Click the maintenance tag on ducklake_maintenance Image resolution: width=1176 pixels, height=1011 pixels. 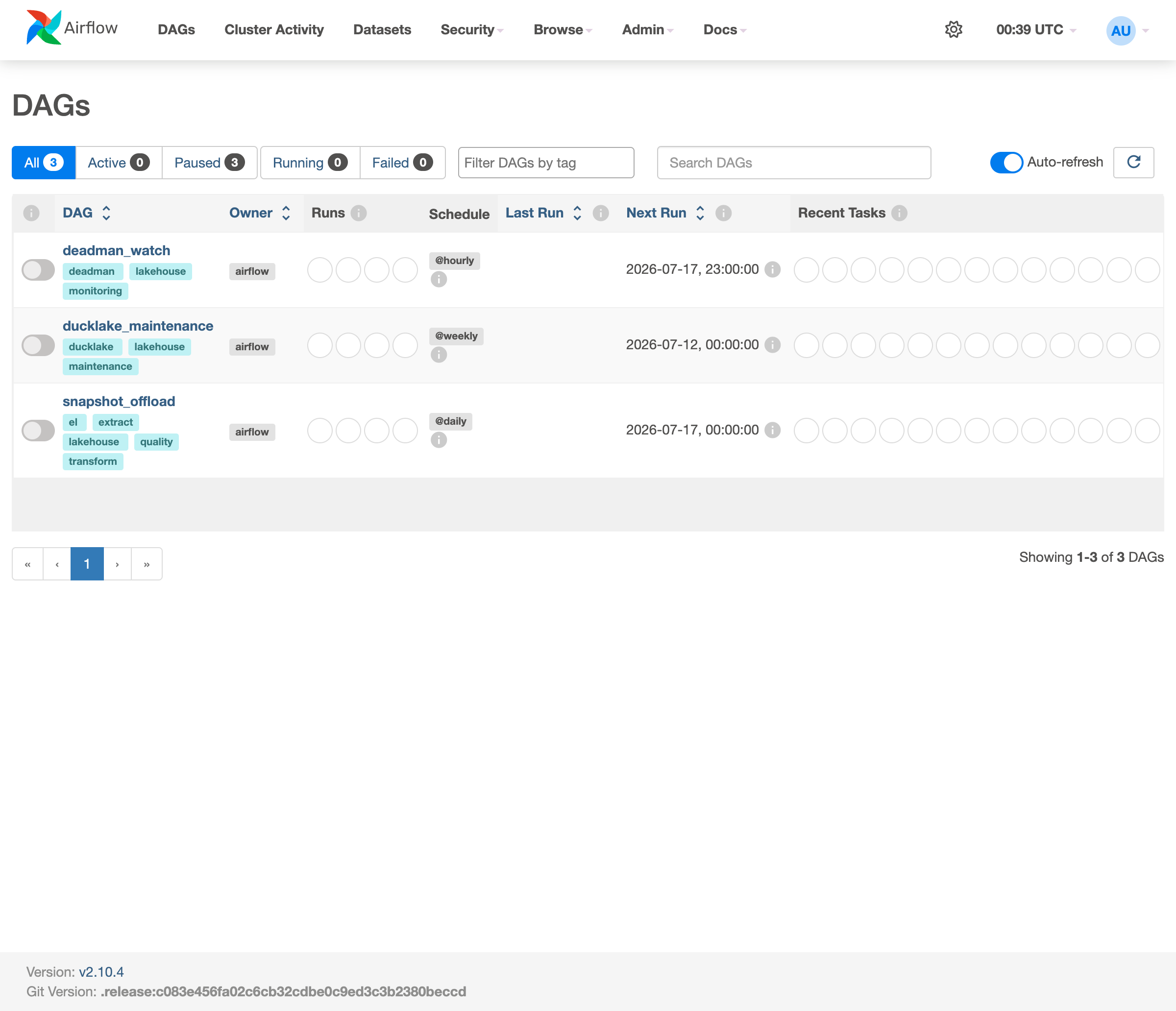(100, 366)
